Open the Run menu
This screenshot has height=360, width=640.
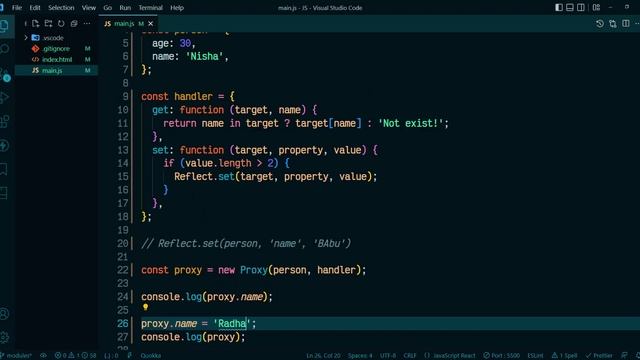pos(125,8)
